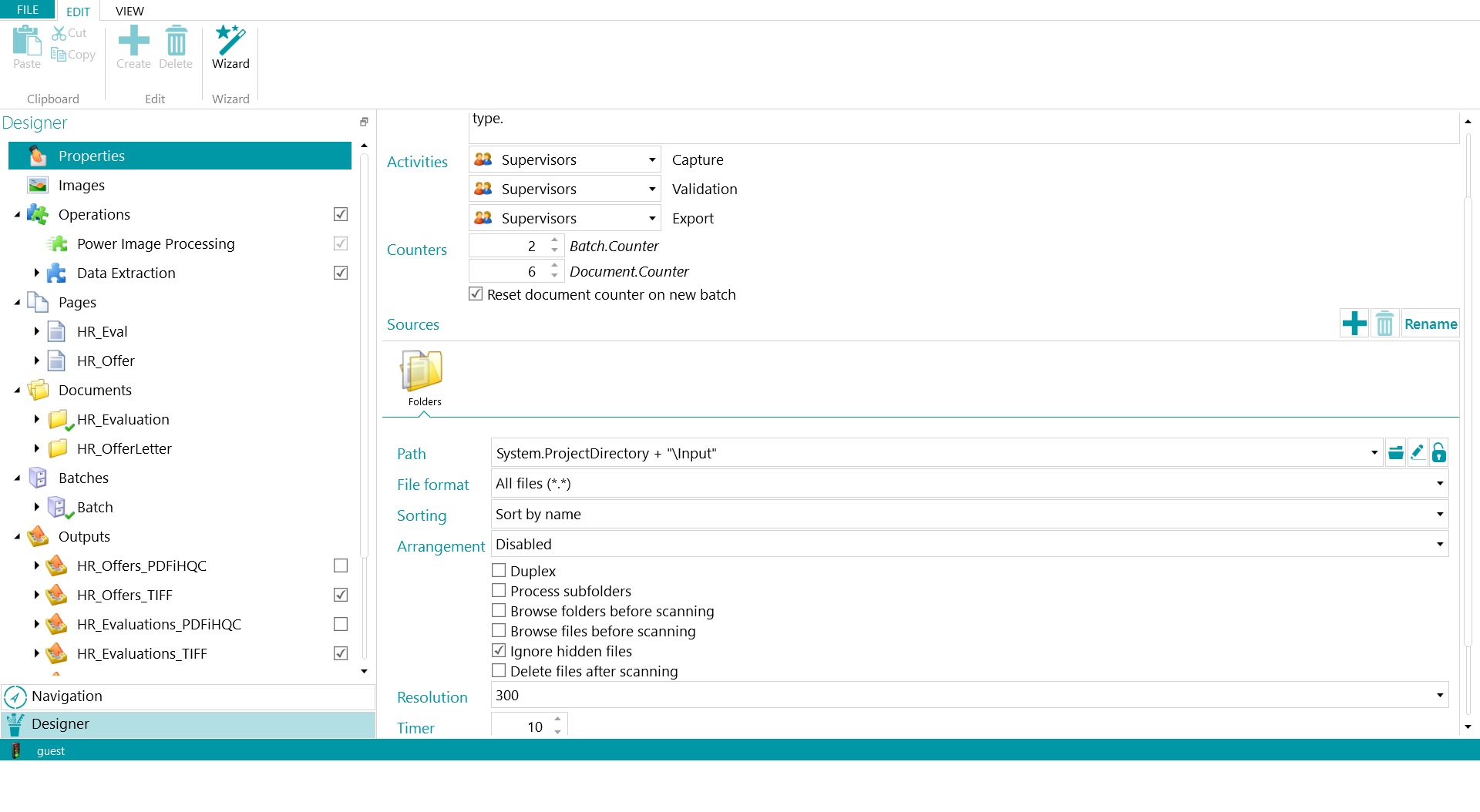
Task: Open the Resolution dropdown
Action: 1439,696
